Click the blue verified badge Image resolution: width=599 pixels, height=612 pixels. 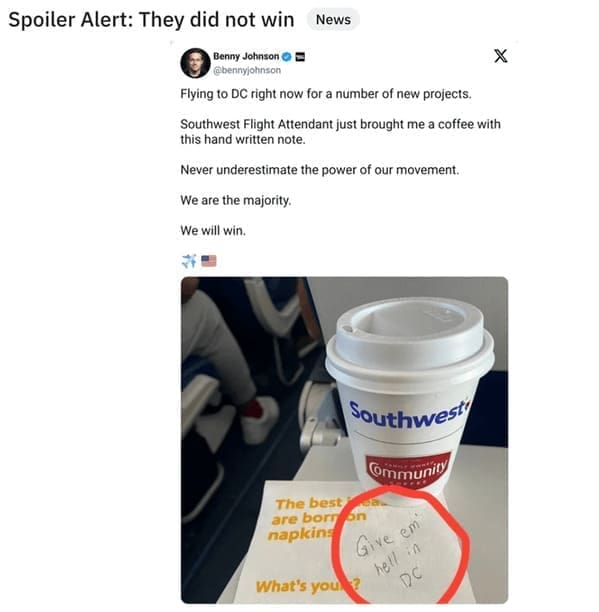(287, 57)
